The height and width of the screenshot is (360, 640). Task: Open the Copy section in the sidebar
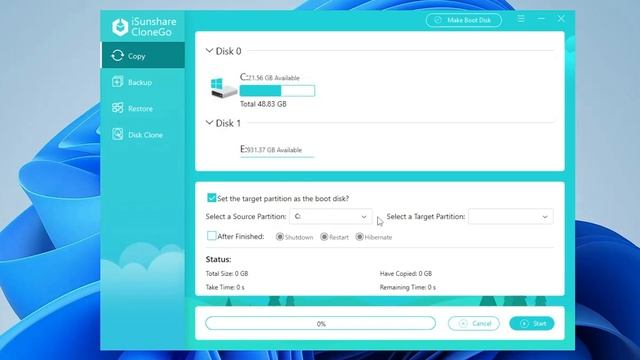pyautogui.click(x=143, y=56)
